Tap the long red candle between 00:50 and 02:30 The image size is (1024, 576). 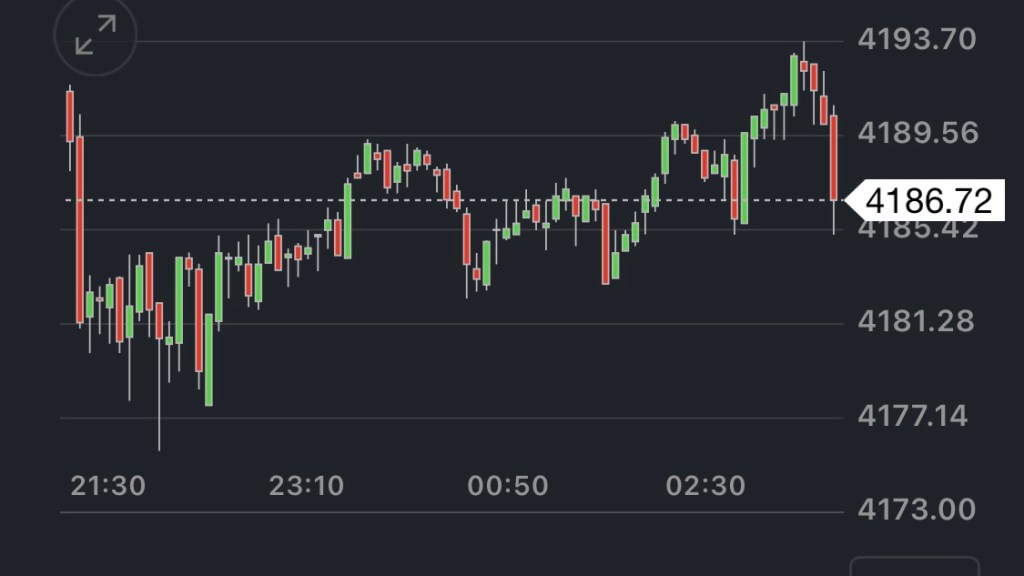coord(606,244)
